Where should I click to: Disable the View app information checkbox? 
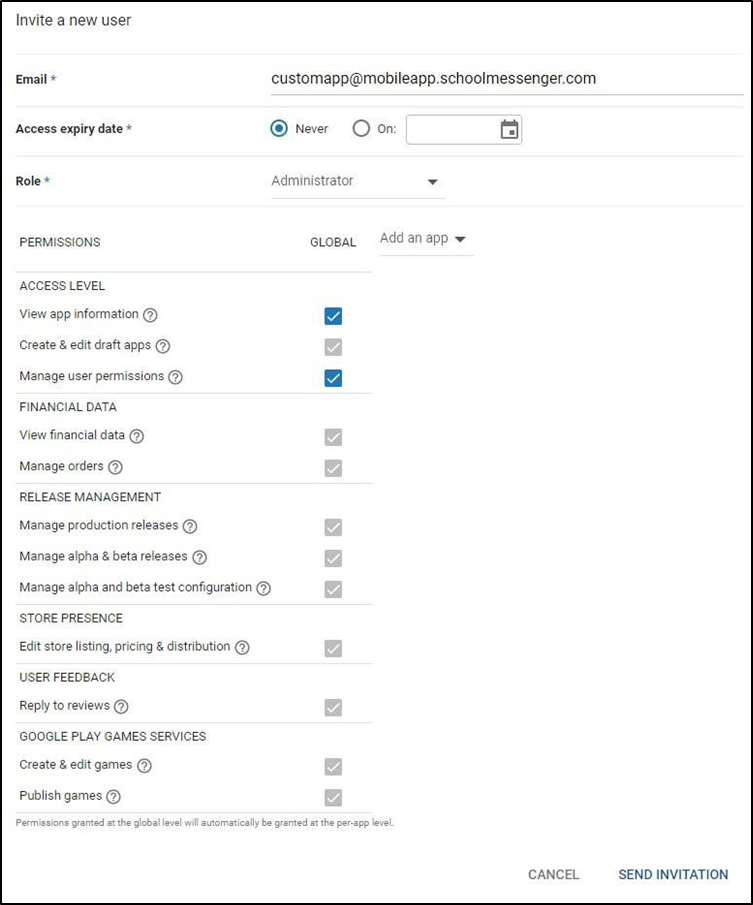333,316
